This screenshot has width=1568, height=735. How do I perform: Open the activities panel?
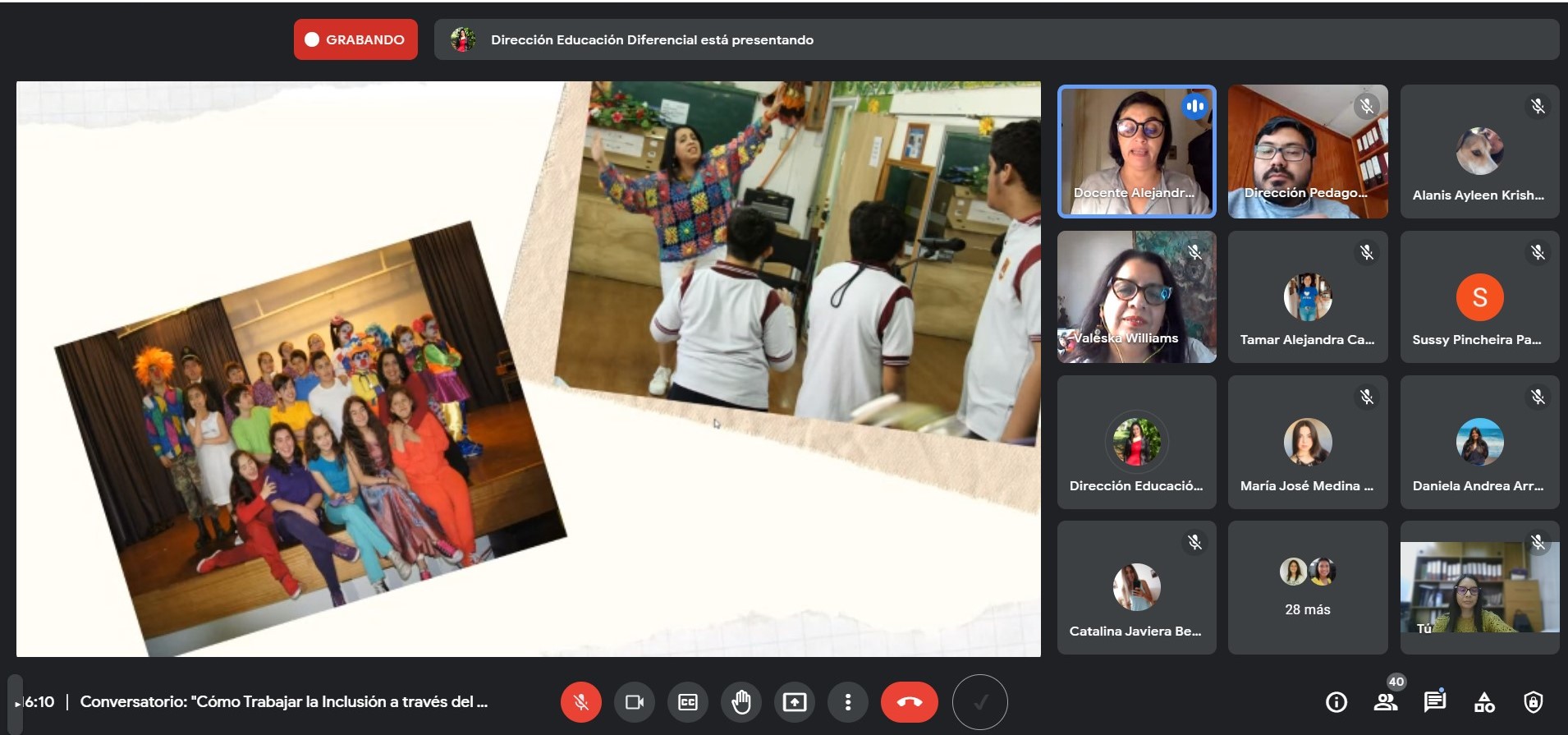(x=1484, y=702)
